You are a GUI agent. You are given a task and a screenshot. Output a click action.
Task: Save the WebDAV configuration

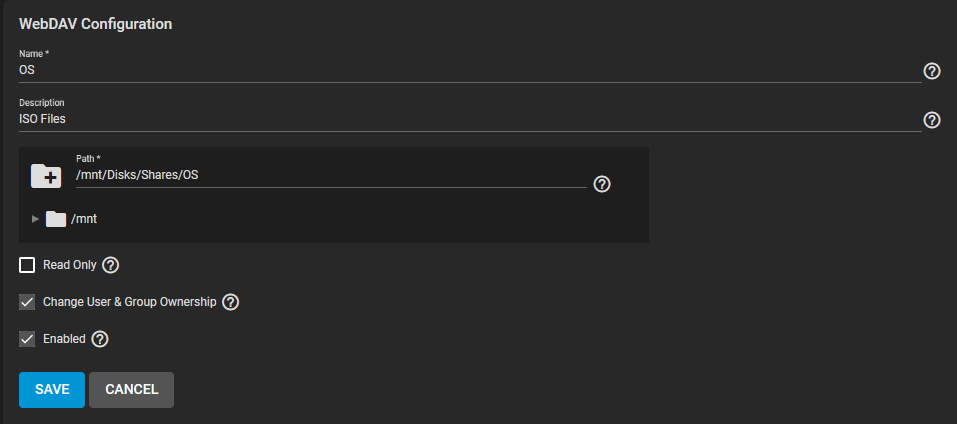pyautogui.click(x=52, y=390)
